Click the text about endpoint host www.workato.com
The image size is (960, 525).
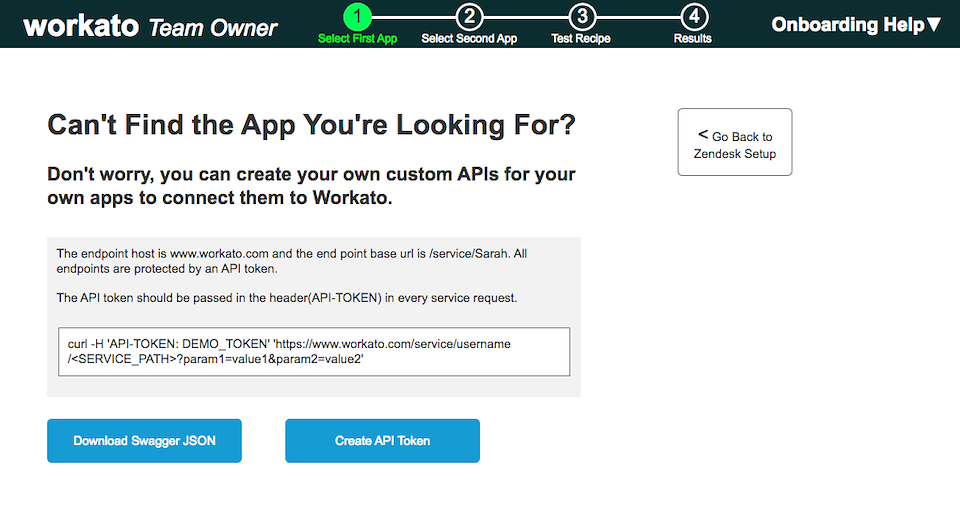292,261
